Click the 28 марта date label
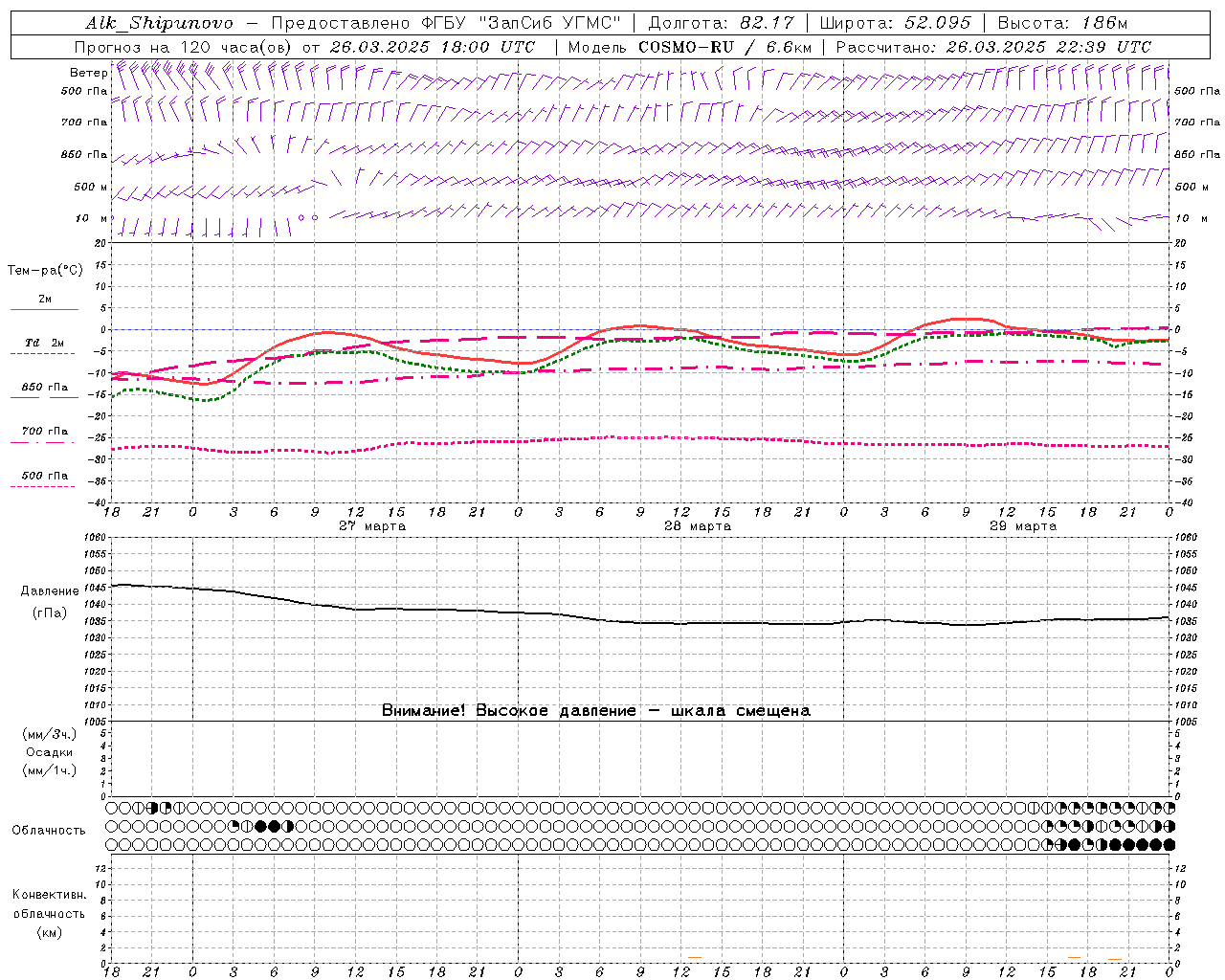The height and width of the screenshot is (980, 1225). pyautogui.click(x=698, y=526)
